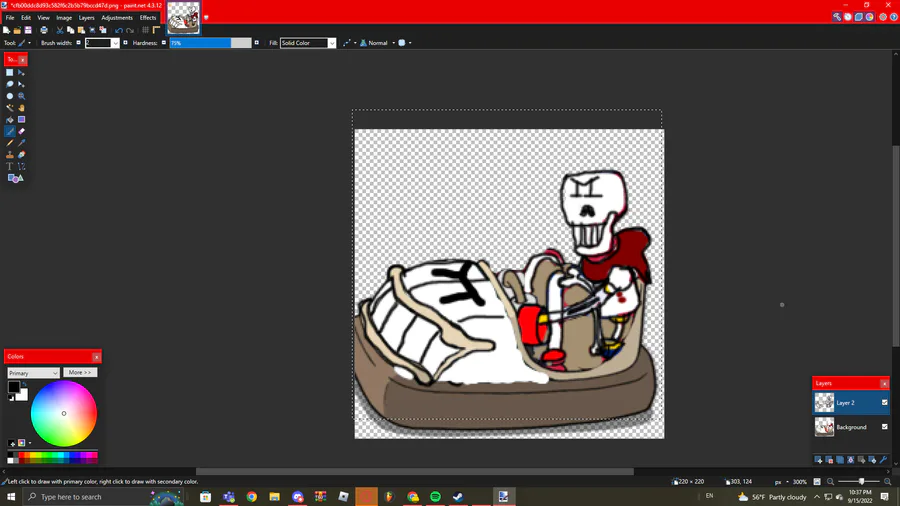Screen dimensions: 900x506
Task: Decrease hardness with minus button
Action: (x=164, y=42)
